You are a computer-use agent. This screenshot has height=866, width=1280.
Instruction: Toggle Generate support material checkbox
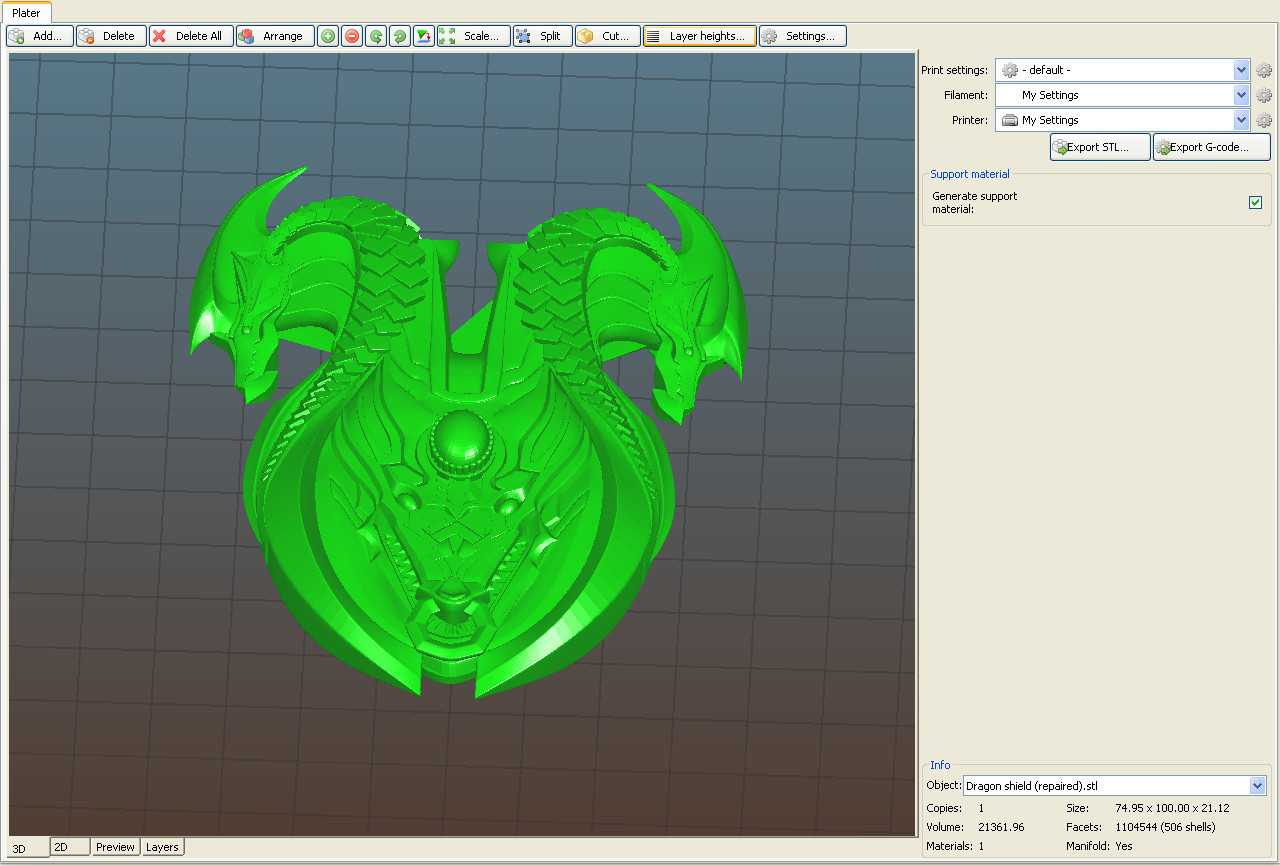pyautogui.click(x=1255, y=203)
